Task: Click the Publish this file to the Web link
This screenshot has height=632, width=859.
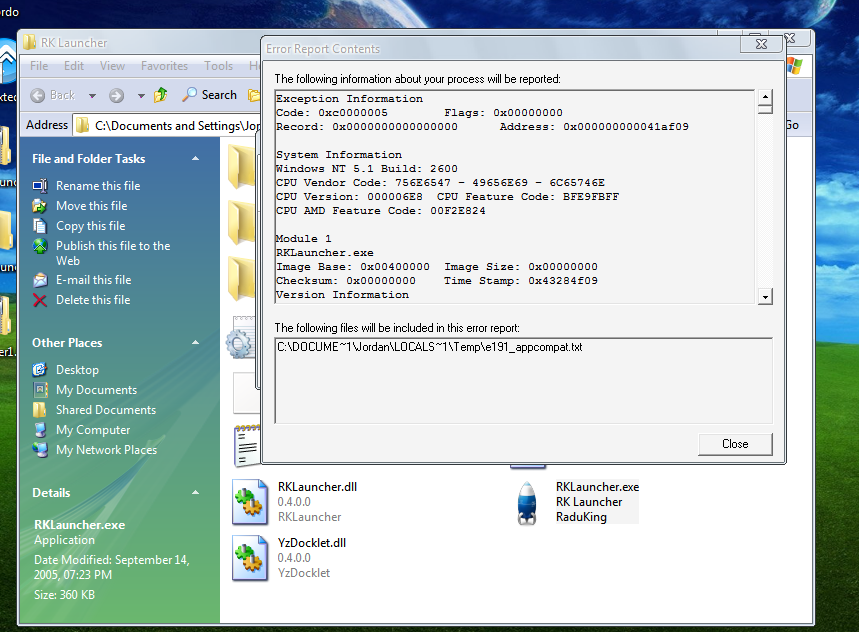Action: (113, 253)
